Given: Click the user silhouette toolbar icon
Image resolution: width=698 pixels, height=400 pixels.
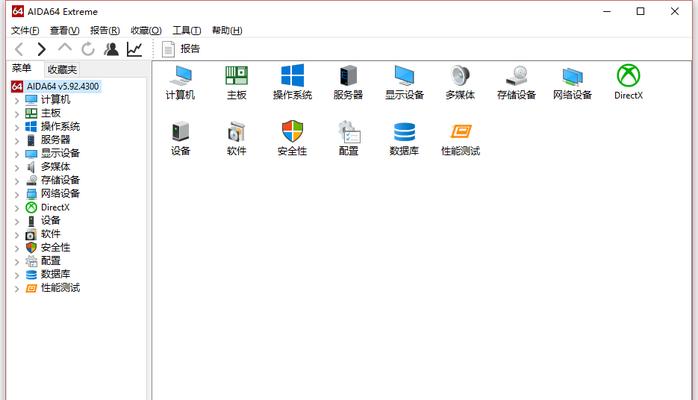Looking at the screenshot, I should [x=111, y=49].
